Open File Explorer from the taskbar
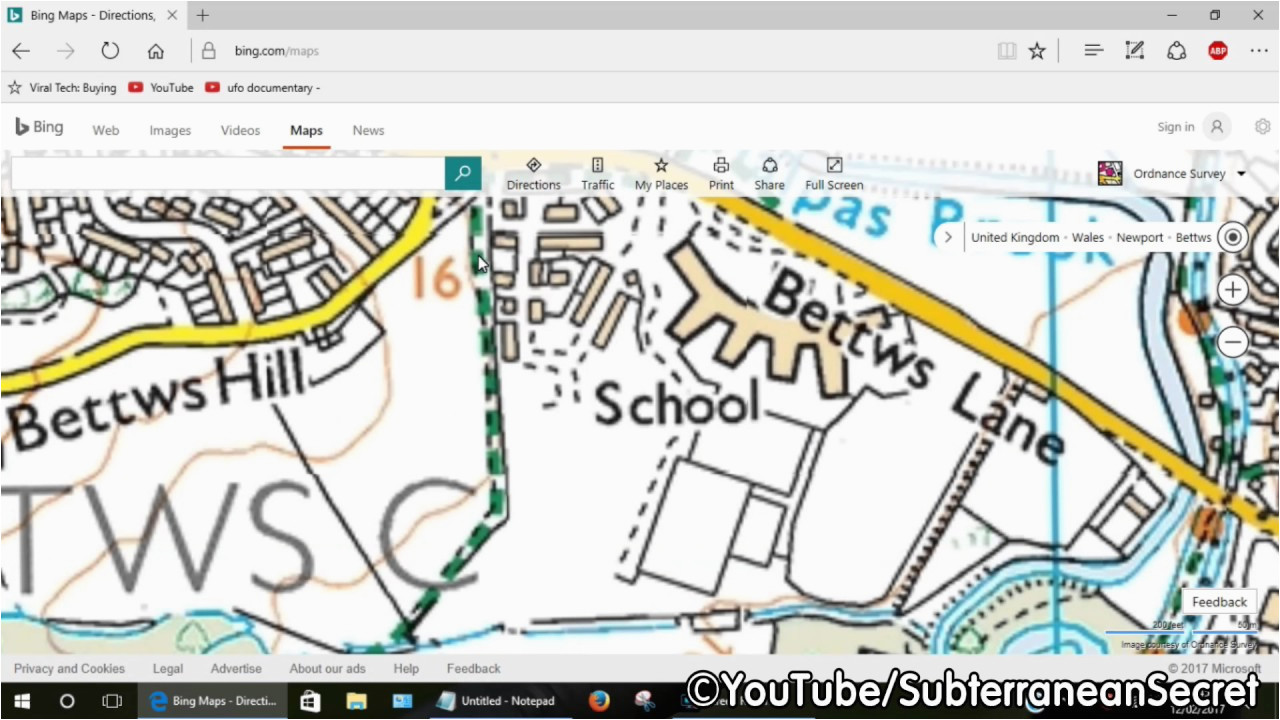The height and width of the screenshot is (720, 1280). click(x=356, y=701)
